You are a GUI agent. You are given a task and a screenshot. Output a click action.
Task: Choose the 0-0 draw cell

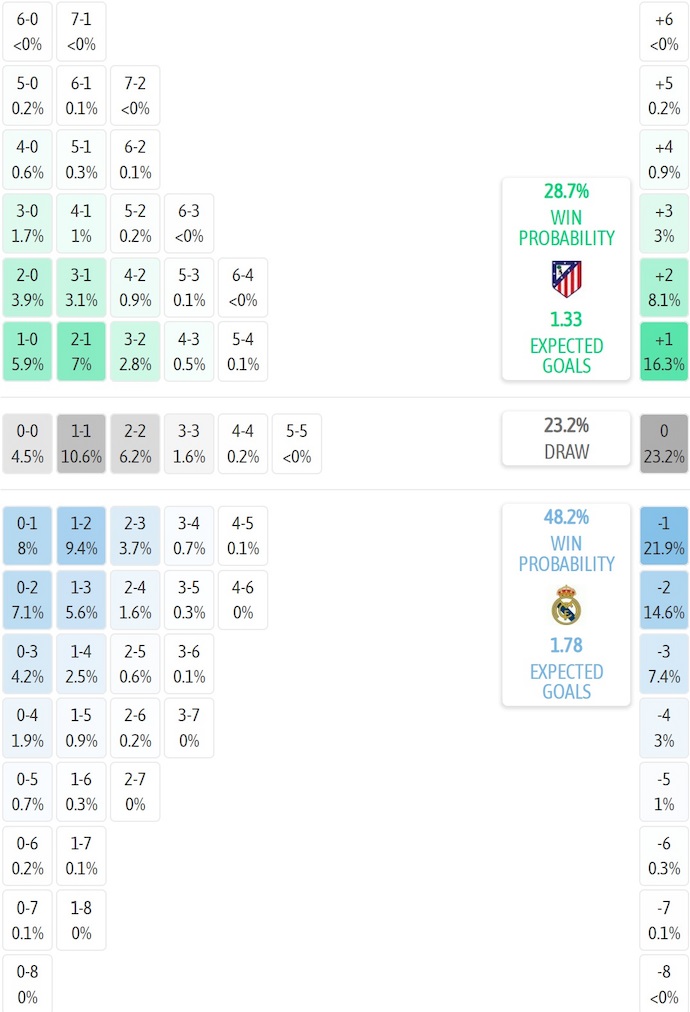coord(27,443)
